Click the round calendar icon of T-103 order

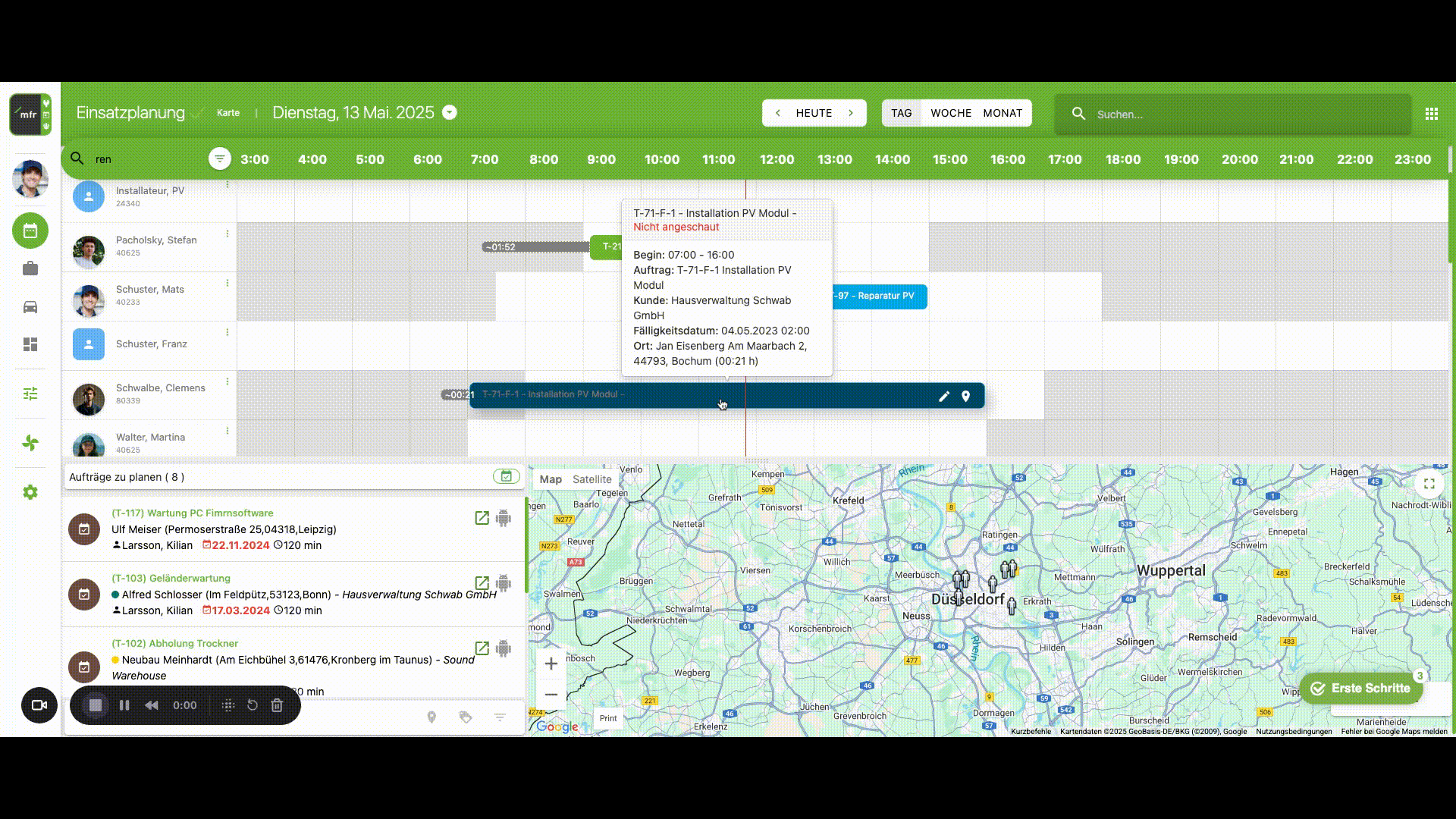[84, 595]
